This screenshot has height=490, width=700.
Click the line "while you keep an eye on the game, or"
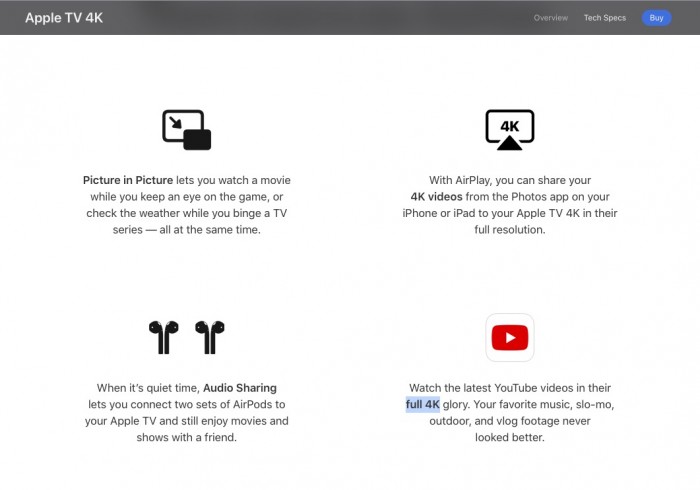(187, 197)
